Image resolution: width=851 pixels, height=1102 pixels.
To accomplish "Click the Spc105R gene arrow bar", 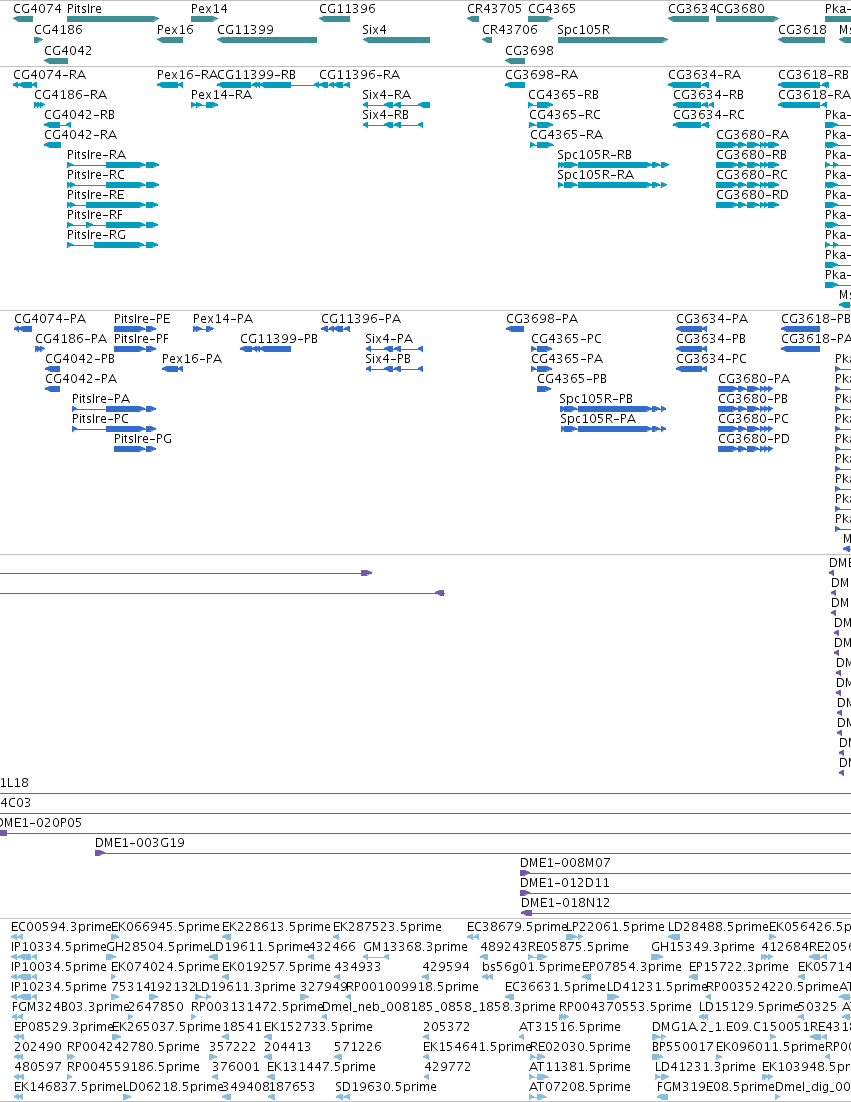I will [x=612, y=40].
